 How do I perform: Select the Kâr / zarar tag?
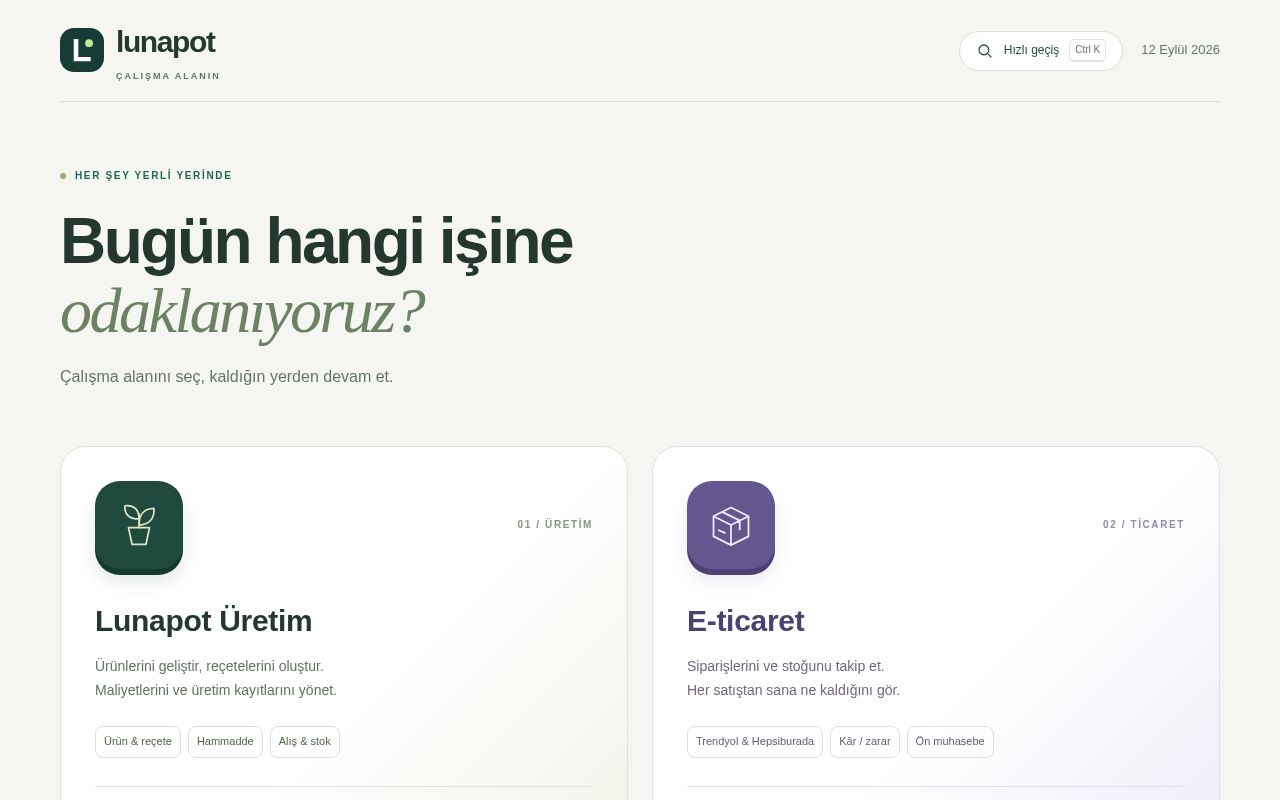click(865, 742)
